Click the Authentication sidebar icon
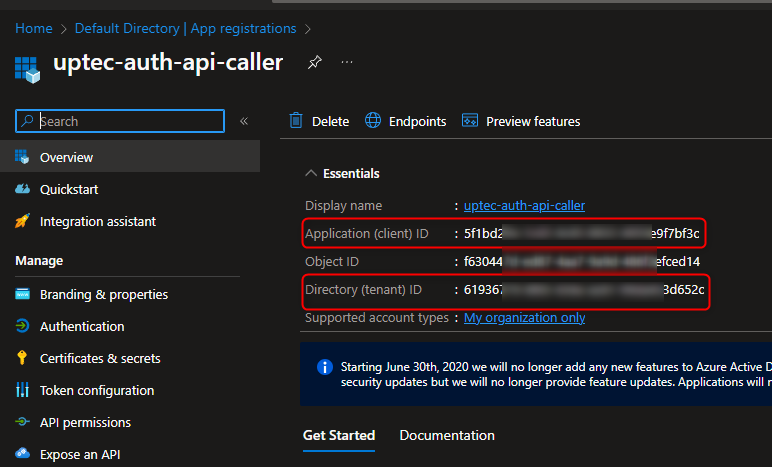772x467 pixels. (x=22, y=326)
